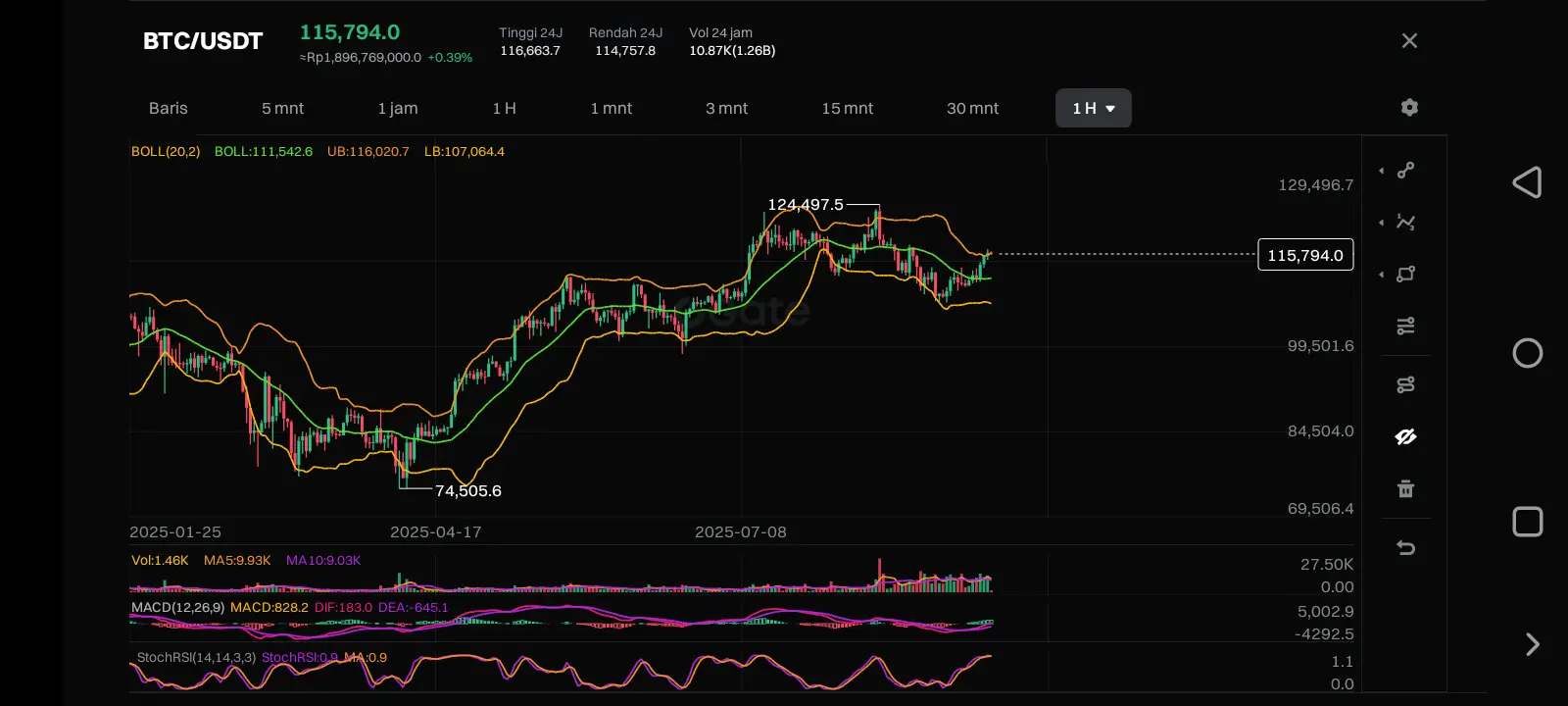Screen dimensions: 1568x706
Task: Click the Rendah 24J low value 114,757.8
Action: [x=625, y=51]
